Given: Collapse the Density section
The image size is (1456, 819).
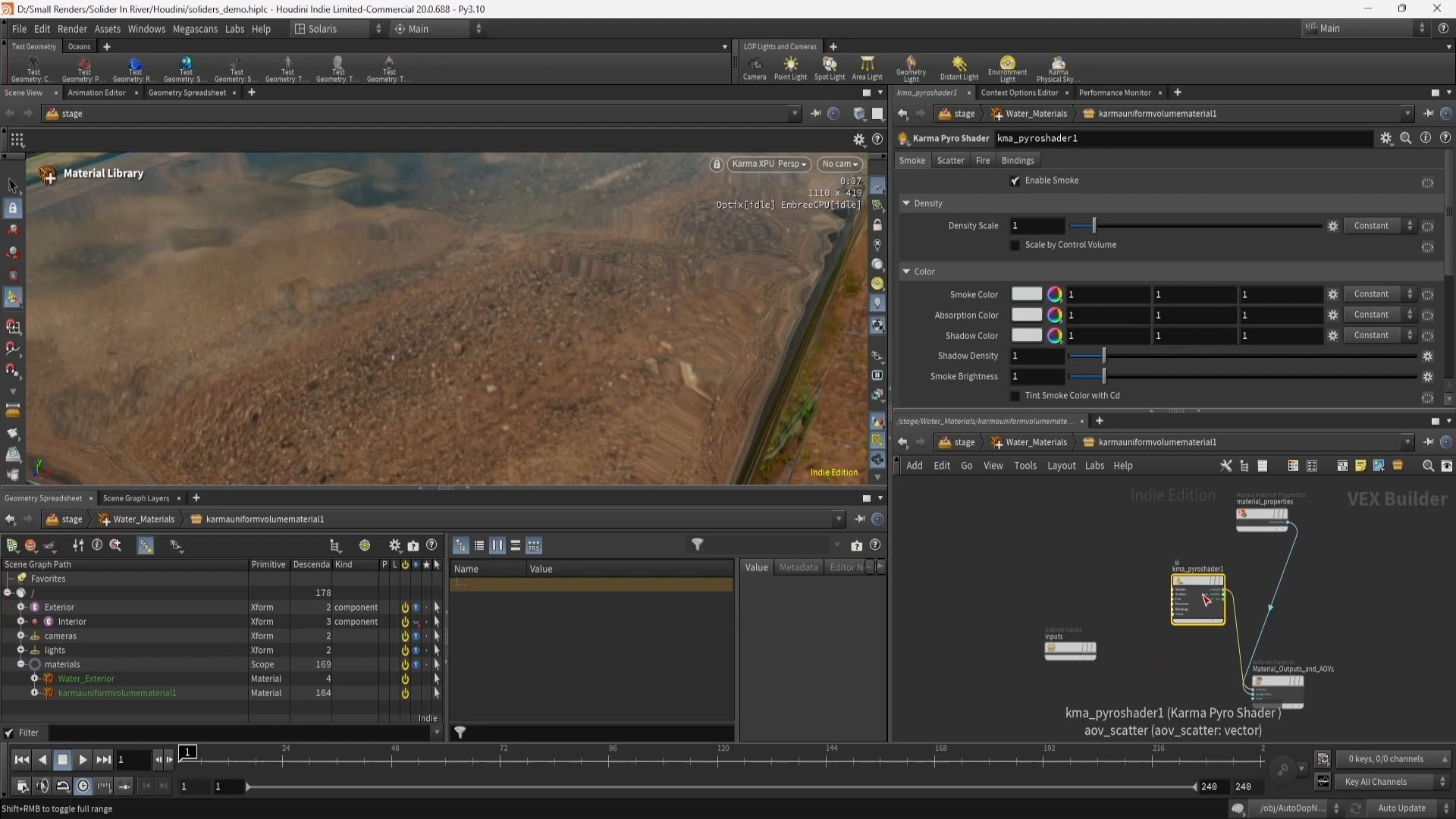Looking at the screenshot, I should 905,203.
